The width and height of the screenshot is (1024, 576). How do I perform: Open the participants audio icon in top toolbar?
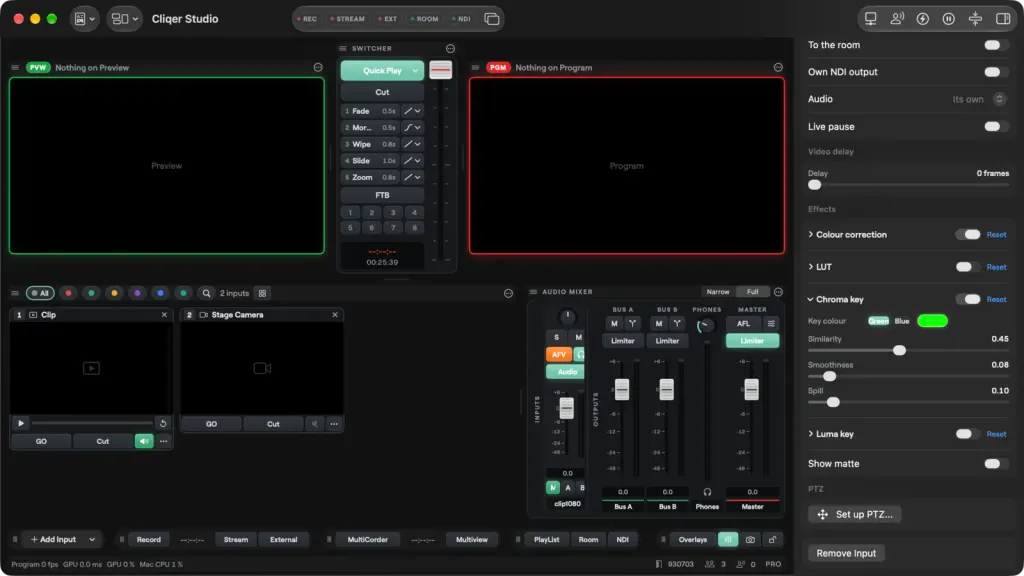897,19
